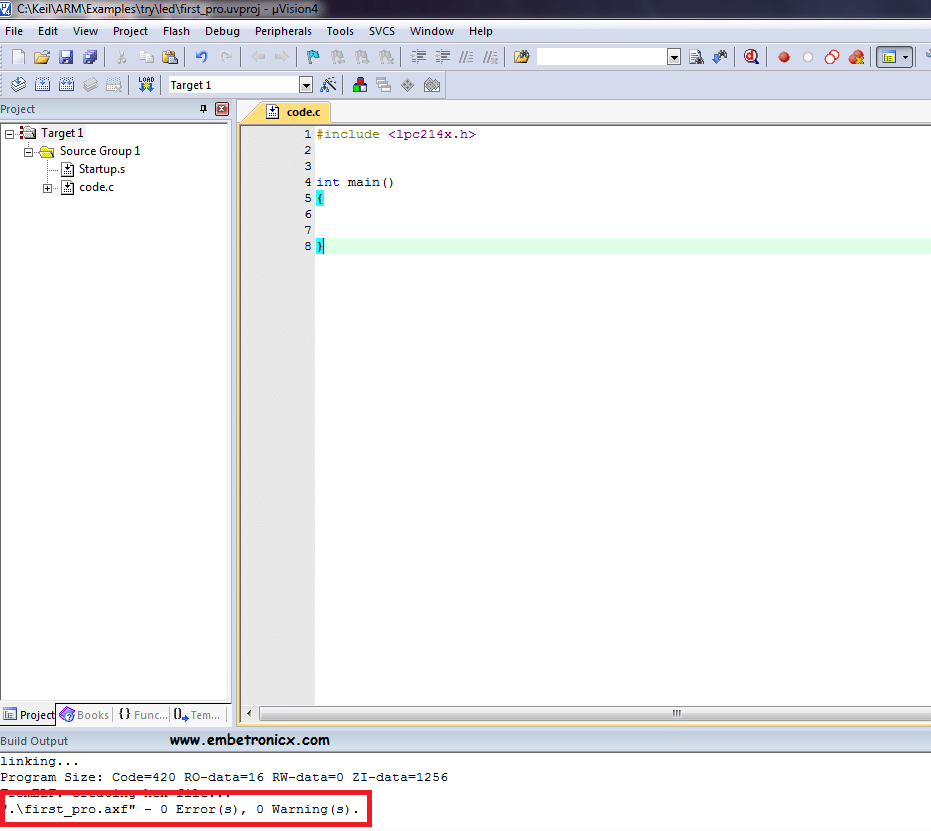Insert/Remove breakpoint red dot icon
931x831 pixels.
(x=784, y=58)
